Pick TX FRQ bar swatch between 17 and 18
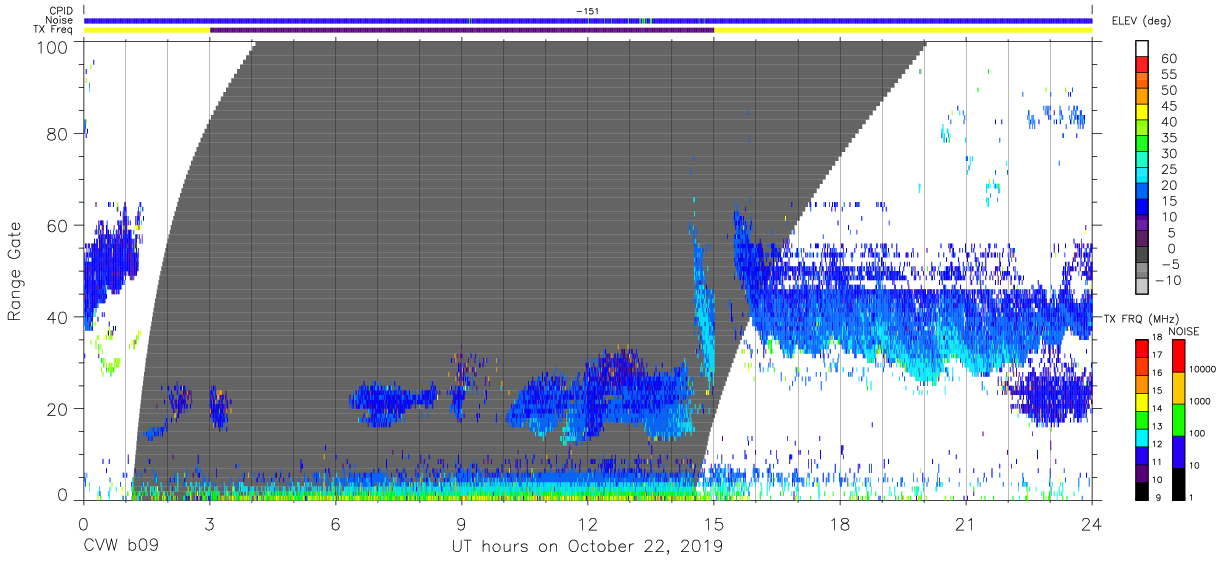 [1140, 347]
